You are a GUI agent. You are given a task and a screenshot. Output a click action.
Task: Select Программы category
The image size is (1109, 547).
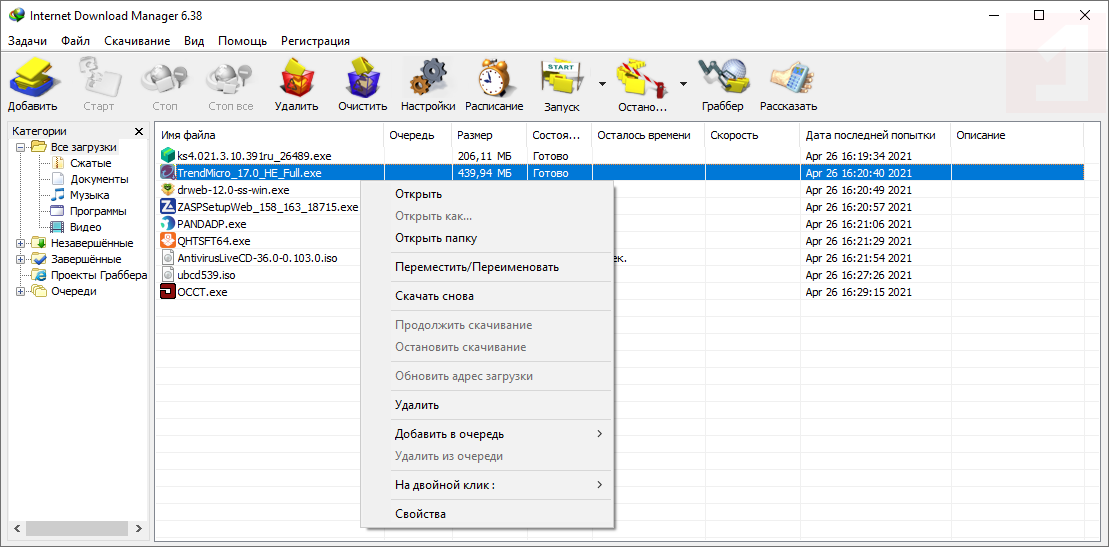(x=98, y=211)
